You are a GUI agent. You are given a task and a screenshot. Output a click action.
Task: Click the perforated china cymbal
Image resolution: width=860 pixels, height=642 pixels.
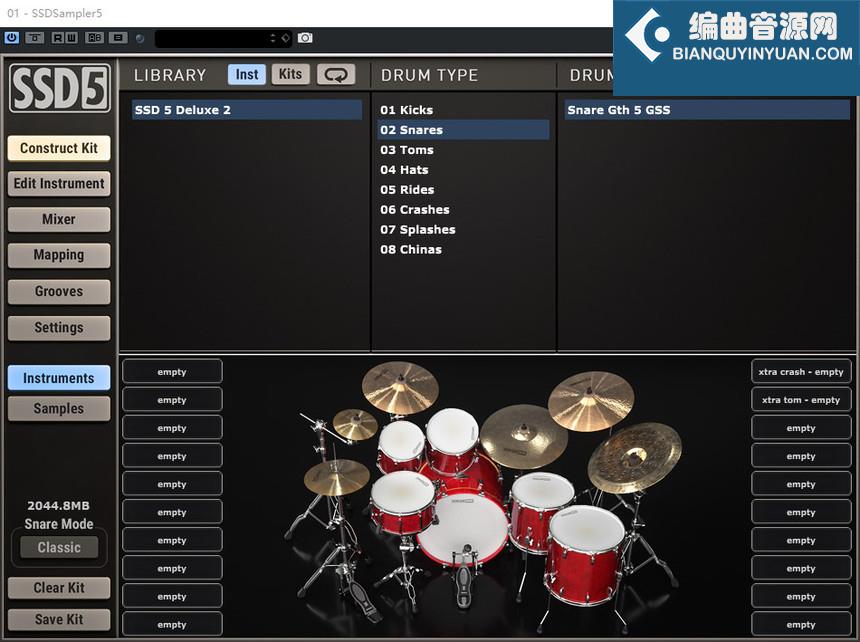point(635,457)
